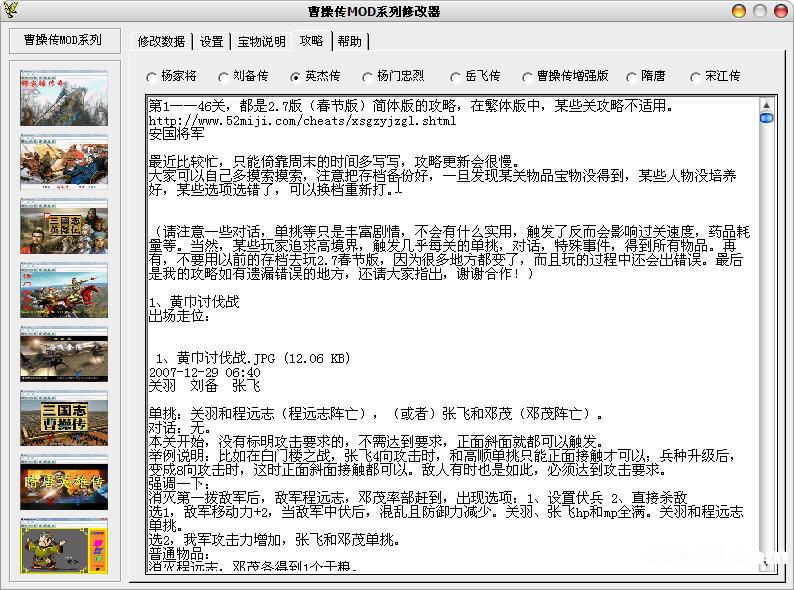This screenshot has height=590, width=794.
Task: Select the dark battlefield thumbnail
Action: pos(64,354)
